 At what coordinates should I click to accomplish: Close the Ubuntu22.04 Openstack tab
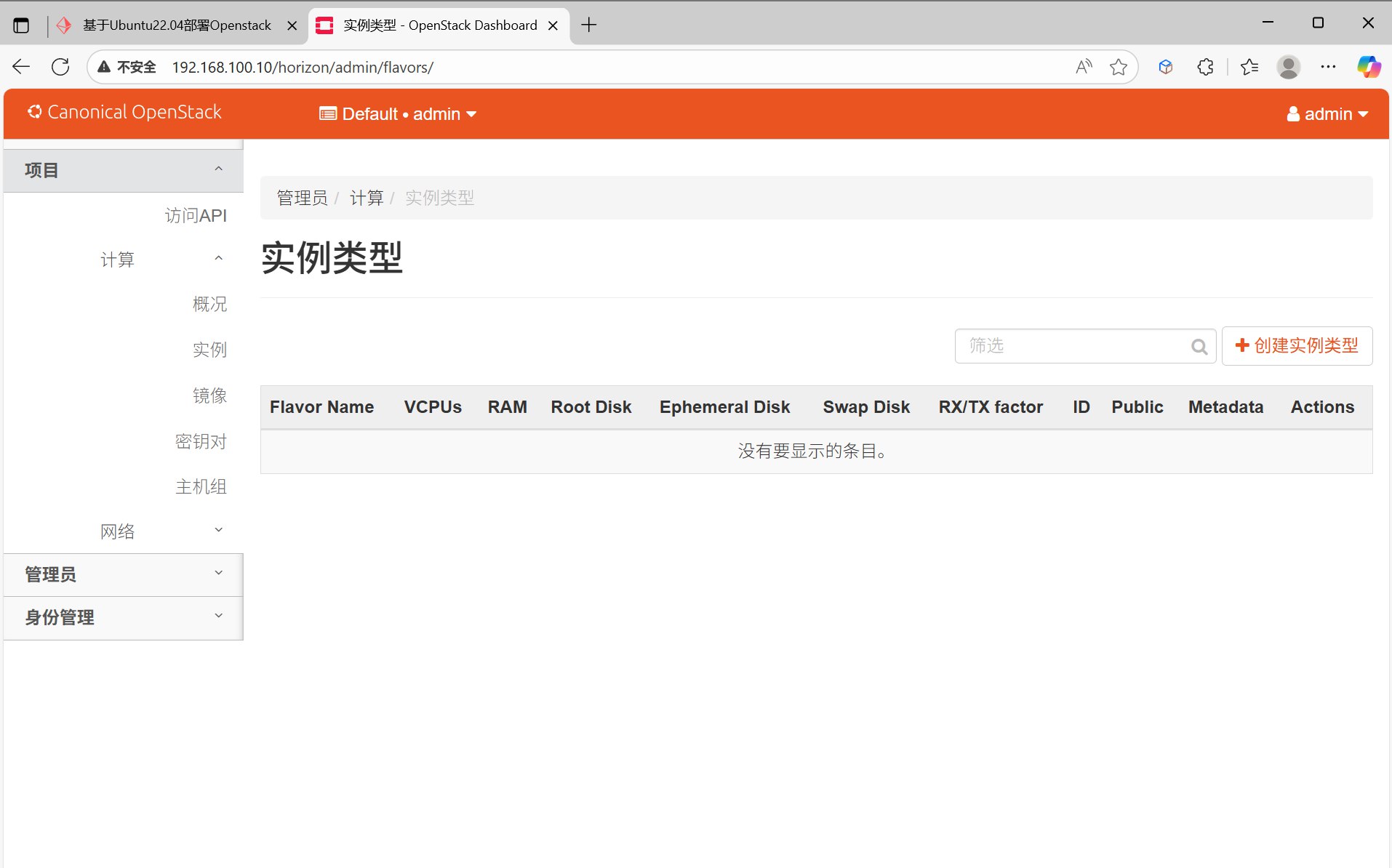[292, 25]
